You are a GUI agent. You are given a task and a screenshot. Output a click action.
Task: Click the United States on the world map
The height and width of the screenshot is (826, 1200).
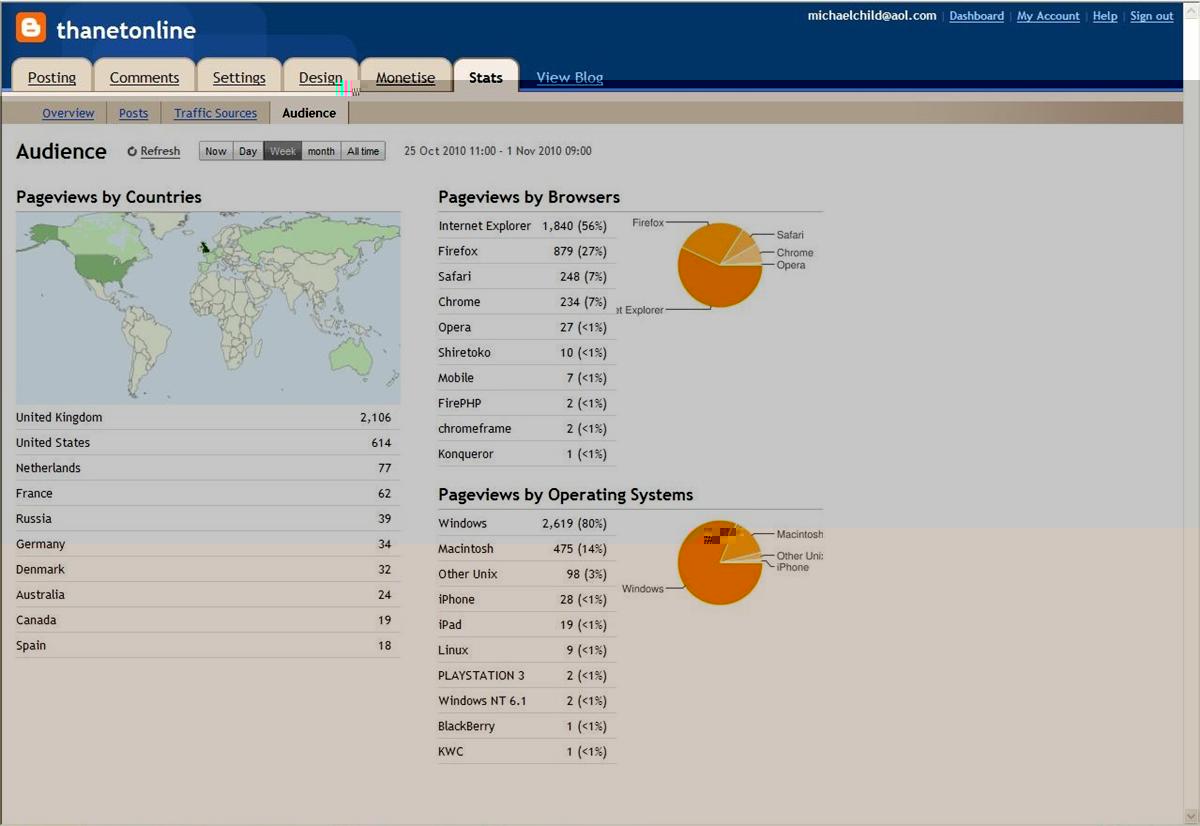[x=104, y=267]
